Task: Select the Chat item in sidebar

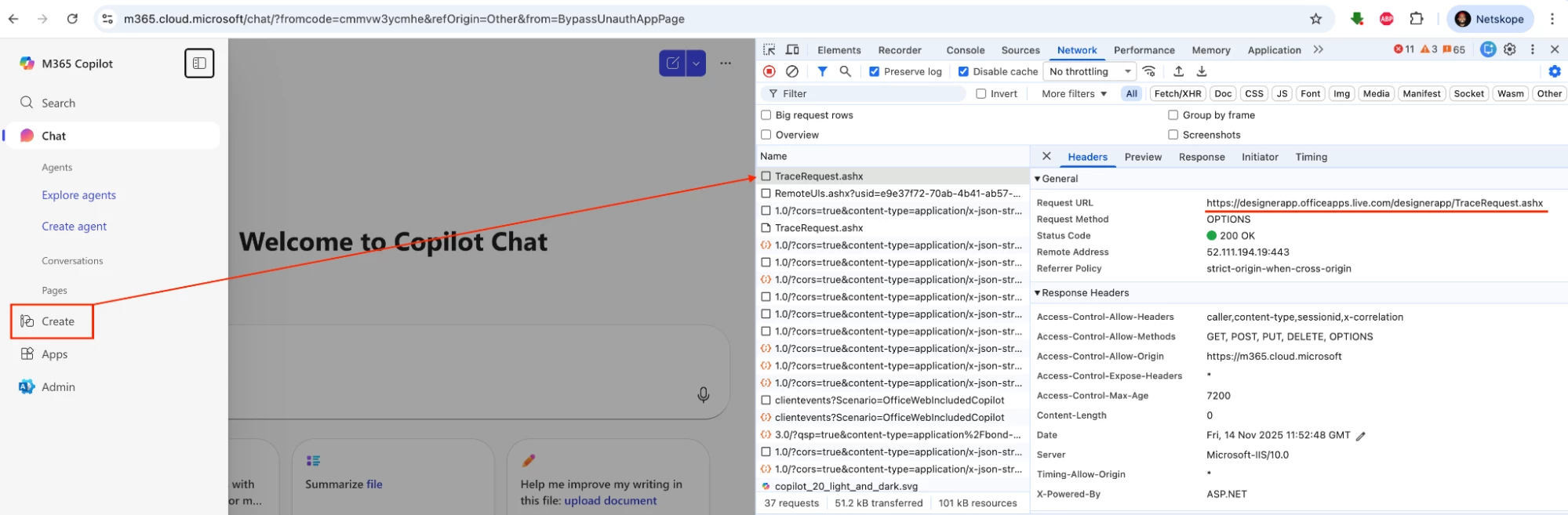Action: click(x=111, y=136)
